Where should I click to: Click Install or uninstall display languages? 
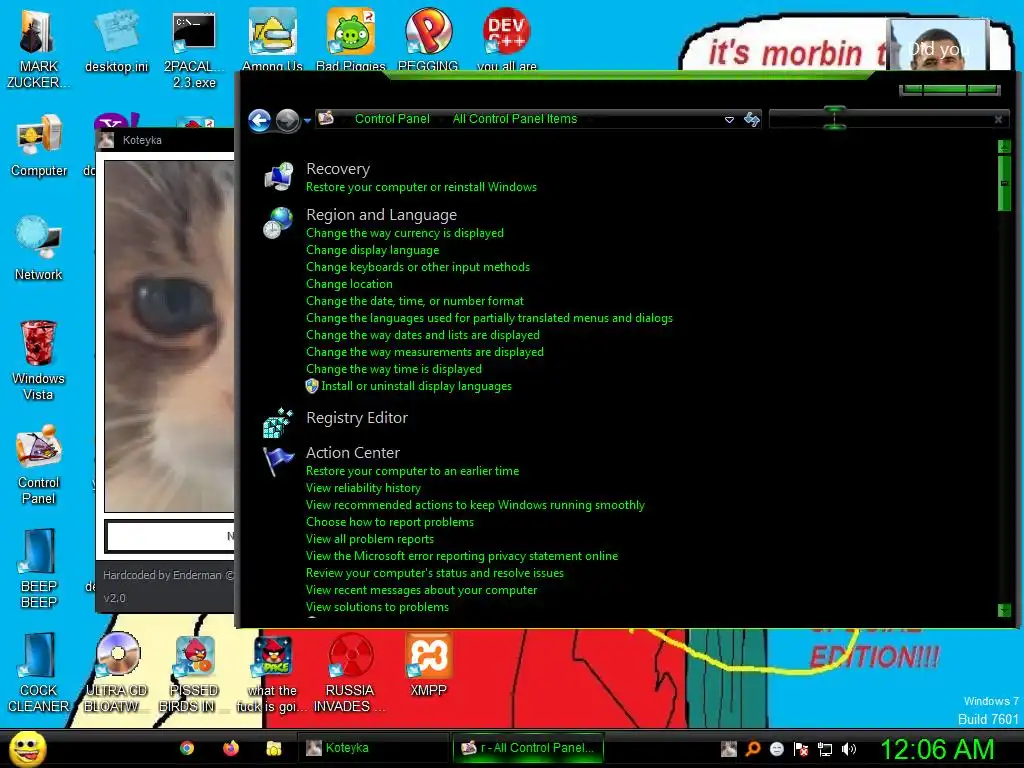[x=416, y=386]
